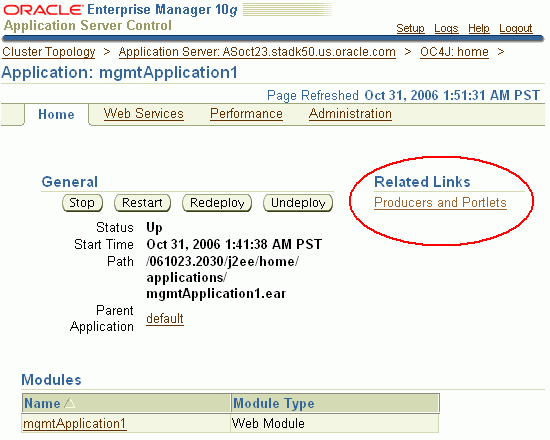Switch to the Performance tab

246,114
